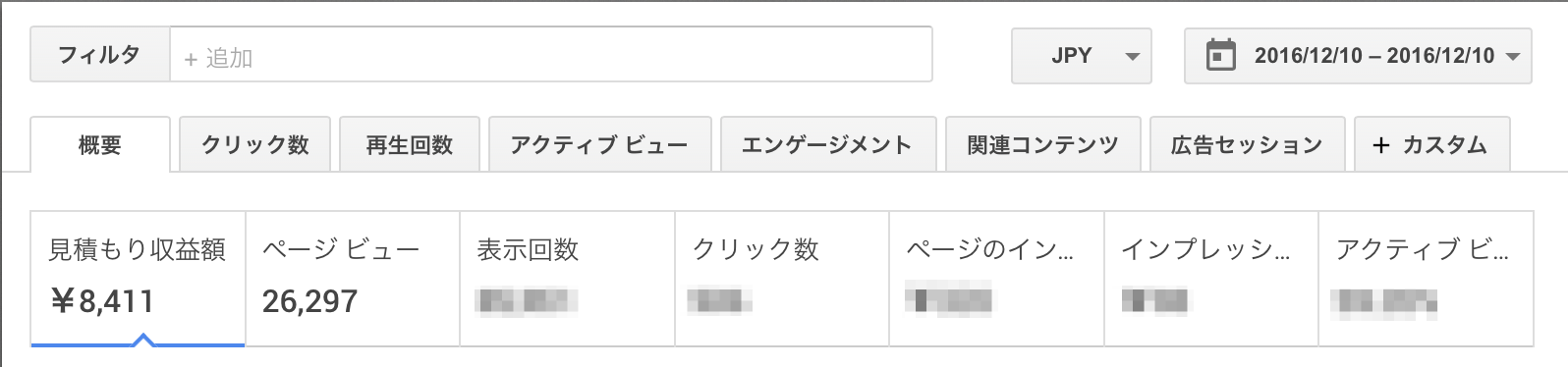This screenshot has width=1568, height=367.
Task: Open the 再生回数 tab
Action: pyautogui.click(x=410, y=144)
